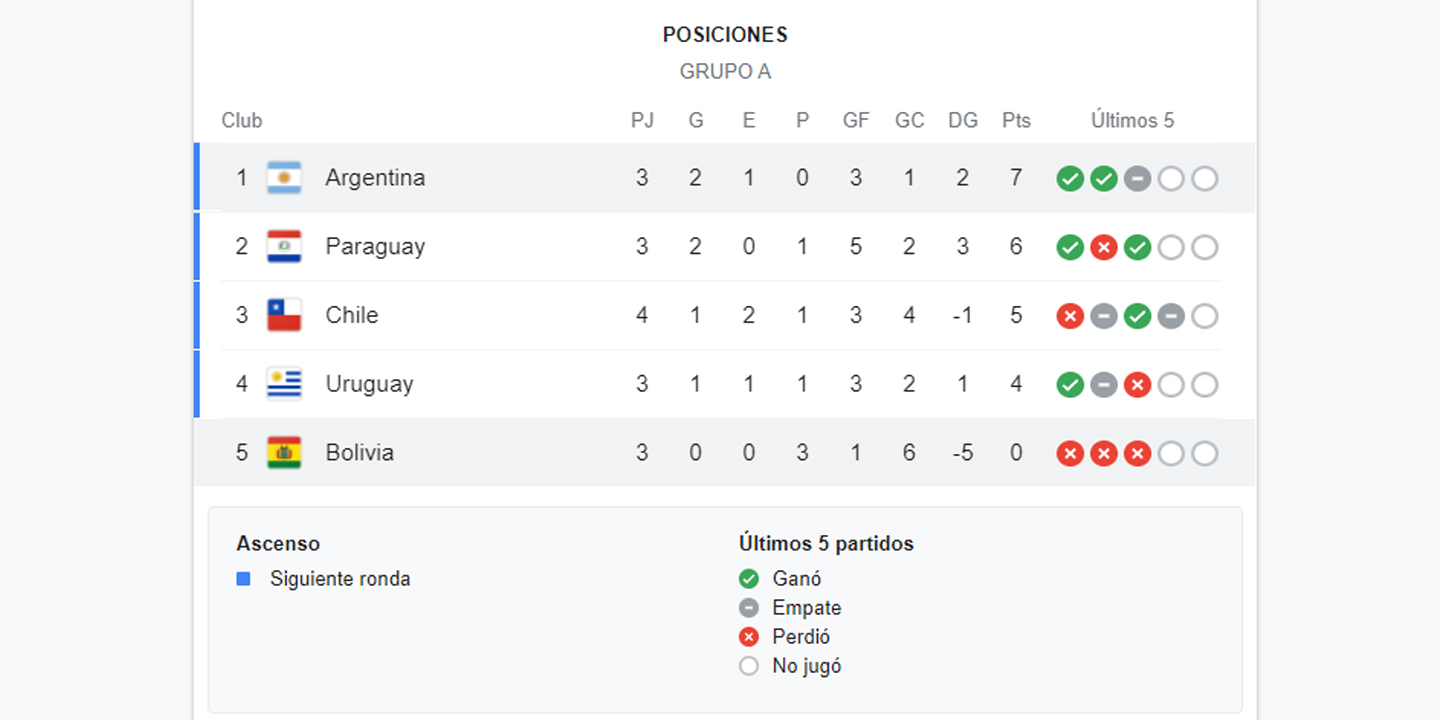Click Bolivia's third red loss icon
Image resolution: width=1440 pixels, height=720 pixels.
[x=1137, y=454]
